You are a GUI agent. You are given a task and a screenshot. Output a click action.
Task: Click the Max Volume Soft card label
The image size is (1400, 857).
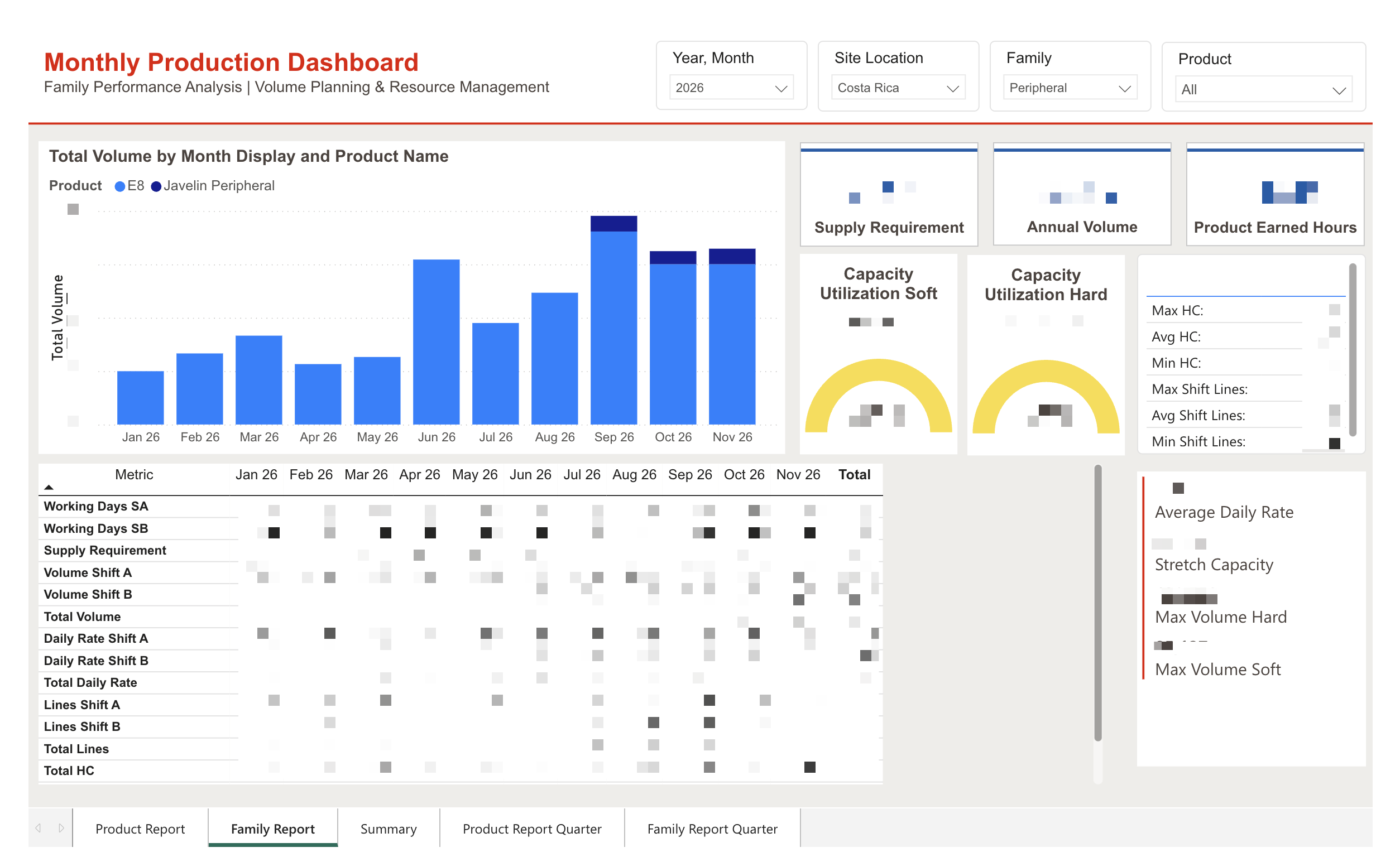(x=1217, y=670)
